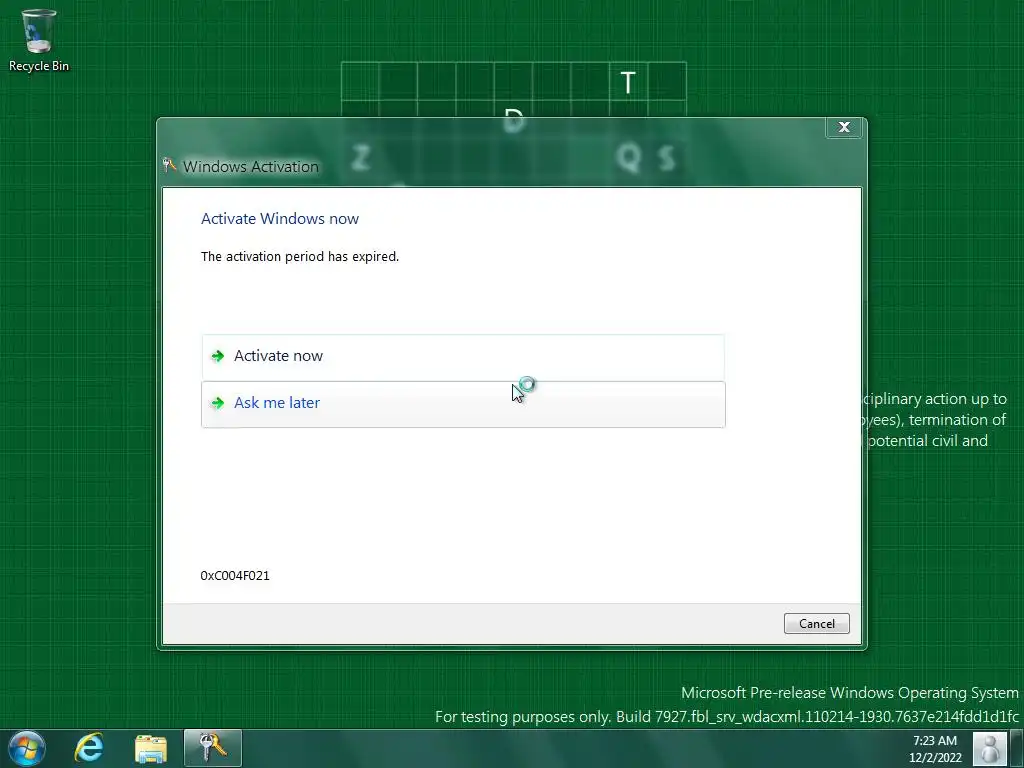Choose the Activate now option

[463, 357]
